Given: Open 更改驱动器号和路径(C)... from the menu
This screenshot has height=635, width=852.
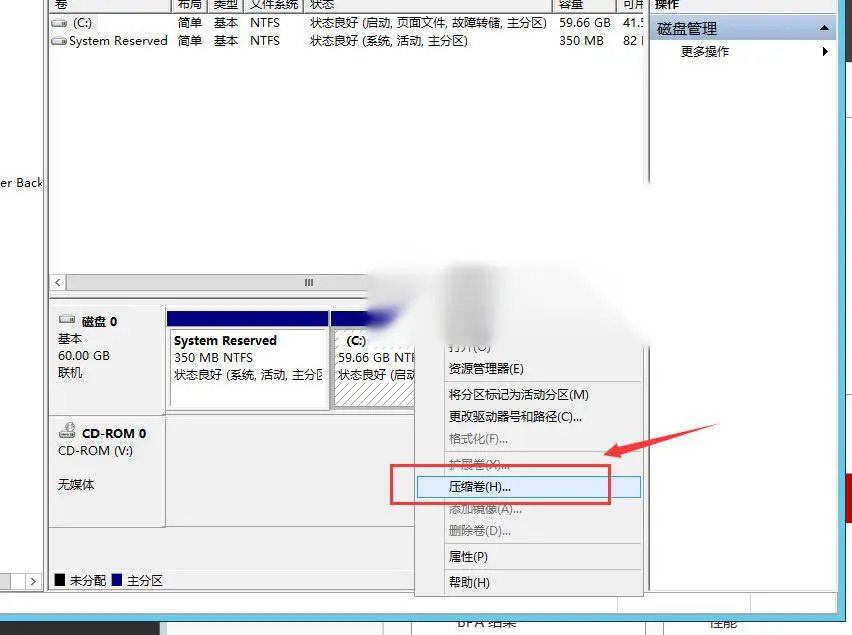Looking at the screenshot, I should pos(515,417).
